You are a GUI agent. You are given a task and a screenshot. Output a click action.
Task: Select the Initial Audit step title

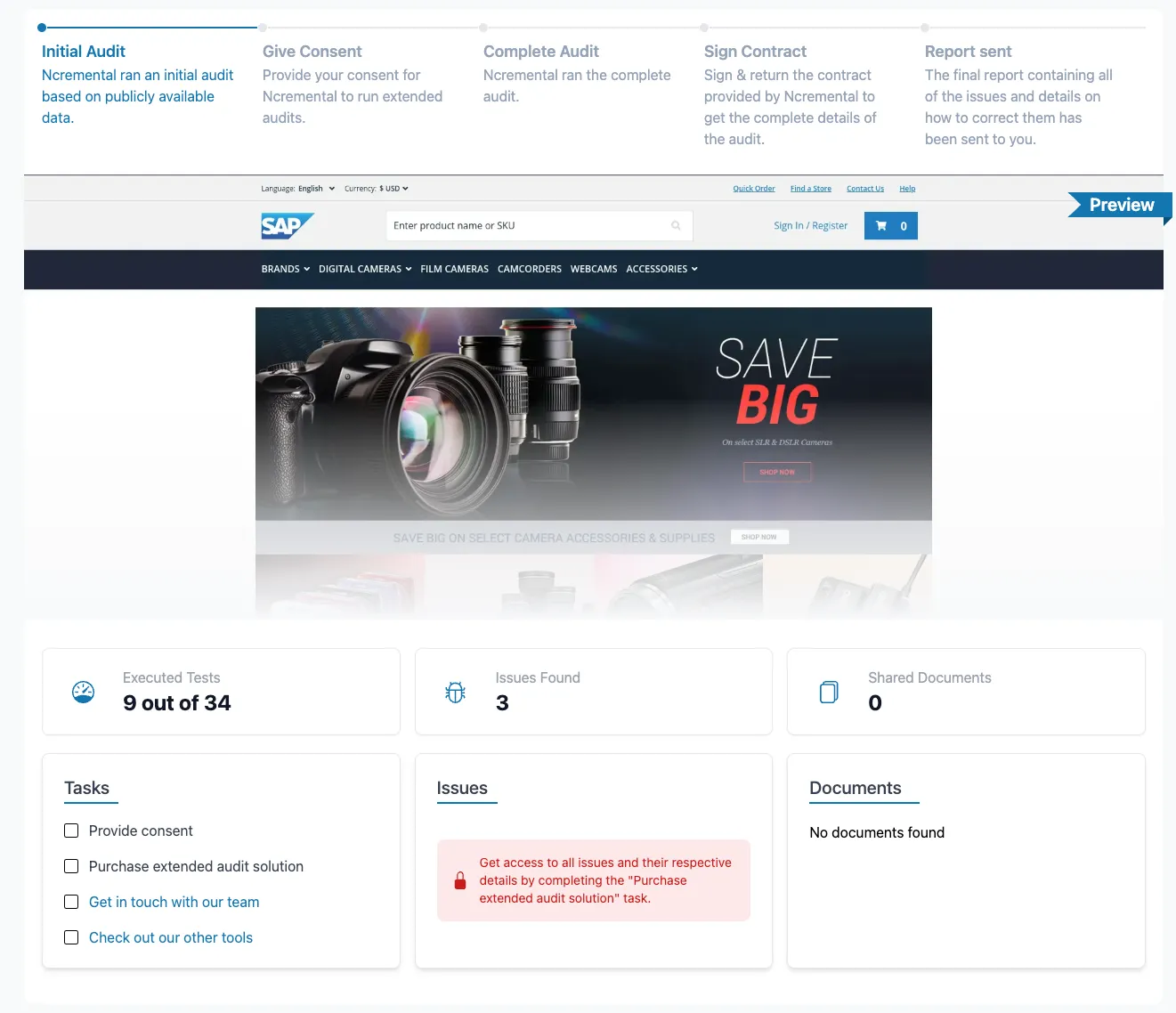coord(84,52)
